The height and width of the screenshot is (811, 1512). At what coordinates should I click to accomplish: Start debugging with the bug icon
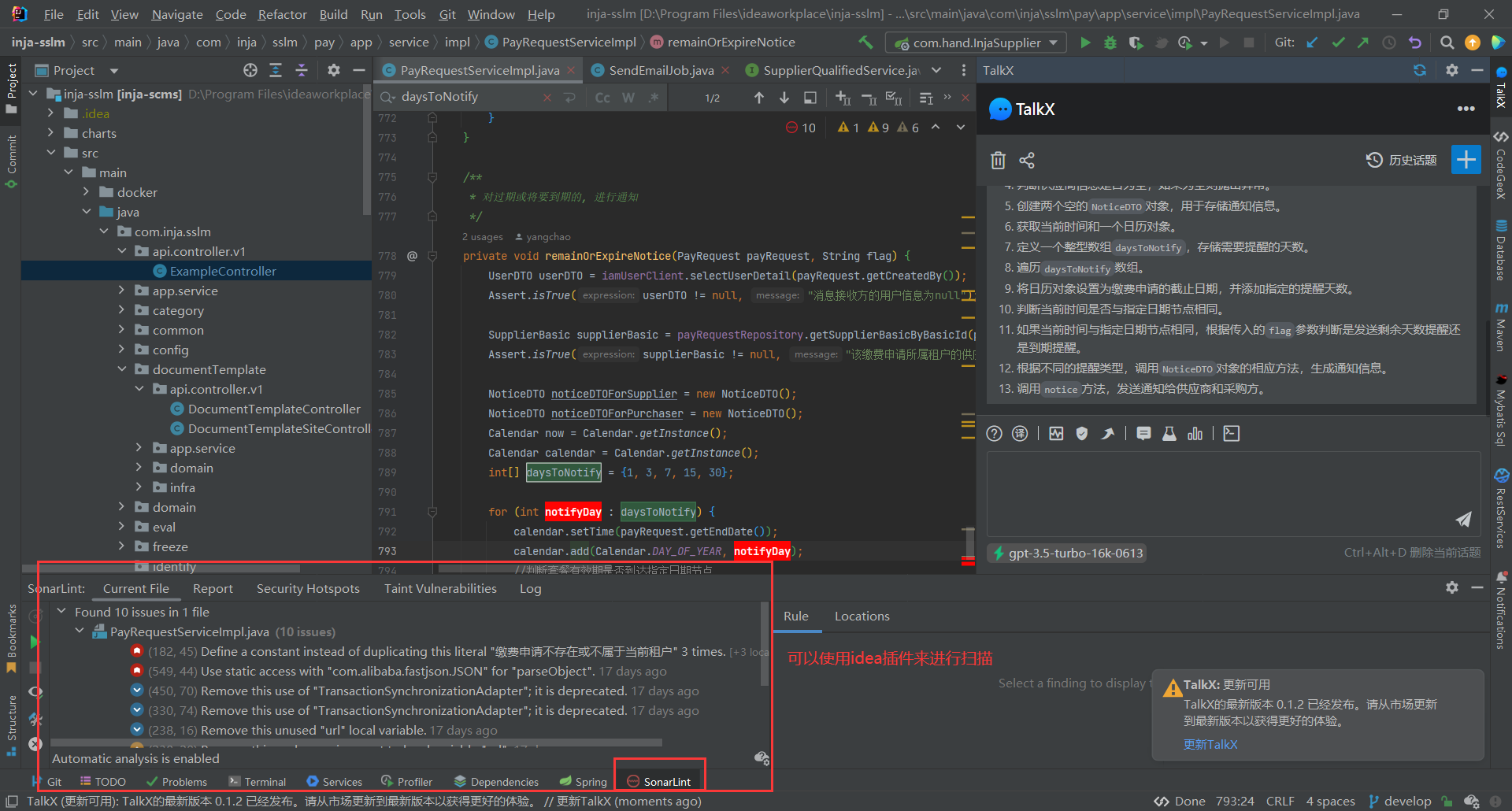(x=1110, y=43)
